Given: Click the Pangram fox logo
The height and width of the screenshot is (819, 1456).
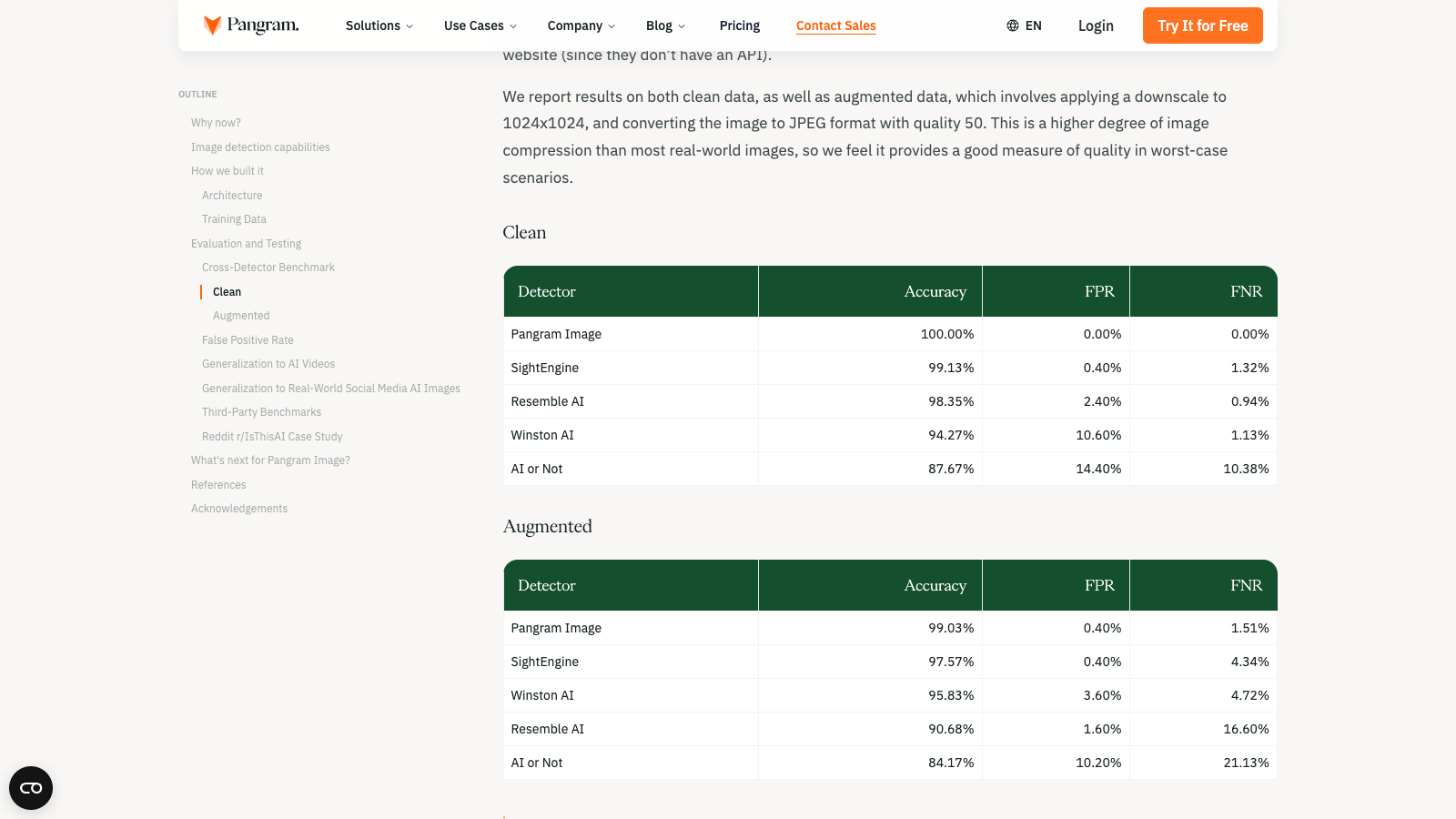Looking at the screenshot, I should [x=251, y=25].
